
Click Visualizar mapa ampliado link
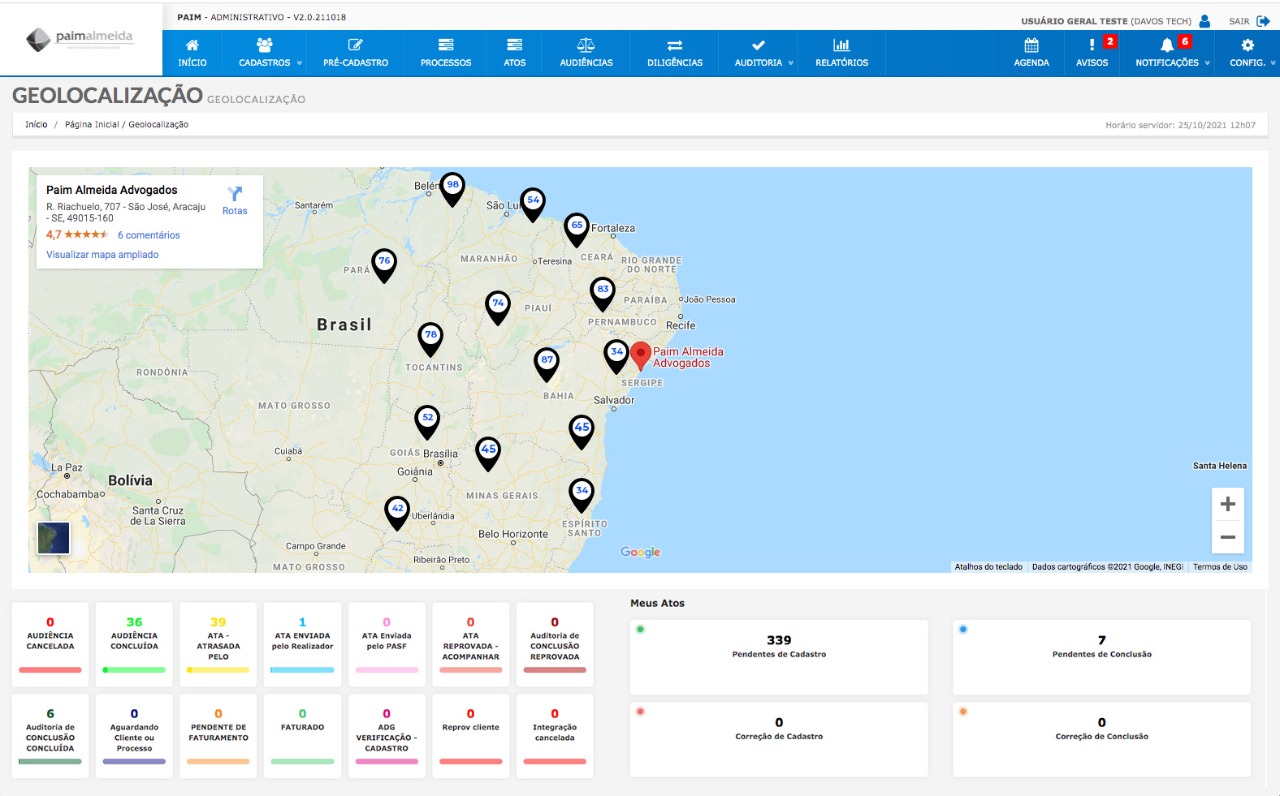[x=102, y=255]
